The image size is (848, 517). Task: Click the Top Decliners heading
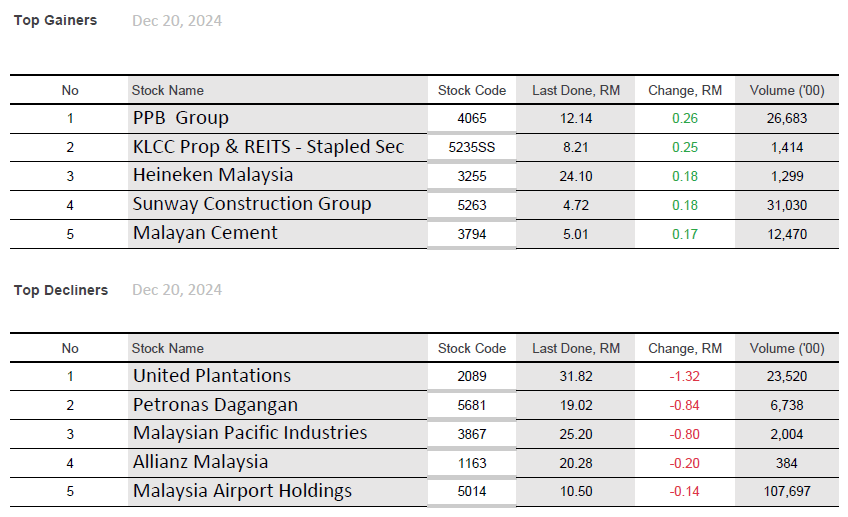tap(61, 290)
